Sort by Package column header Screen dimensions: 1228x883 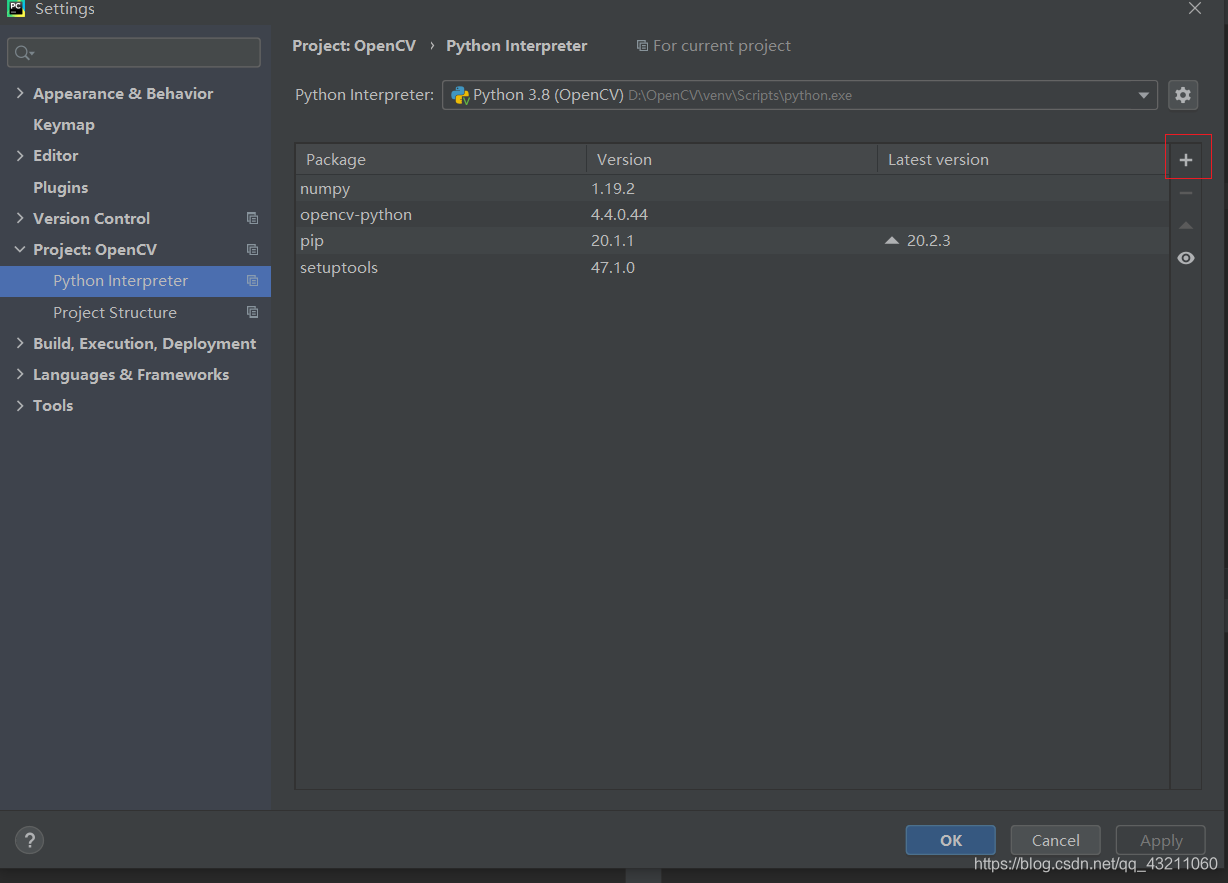[441, 160]
